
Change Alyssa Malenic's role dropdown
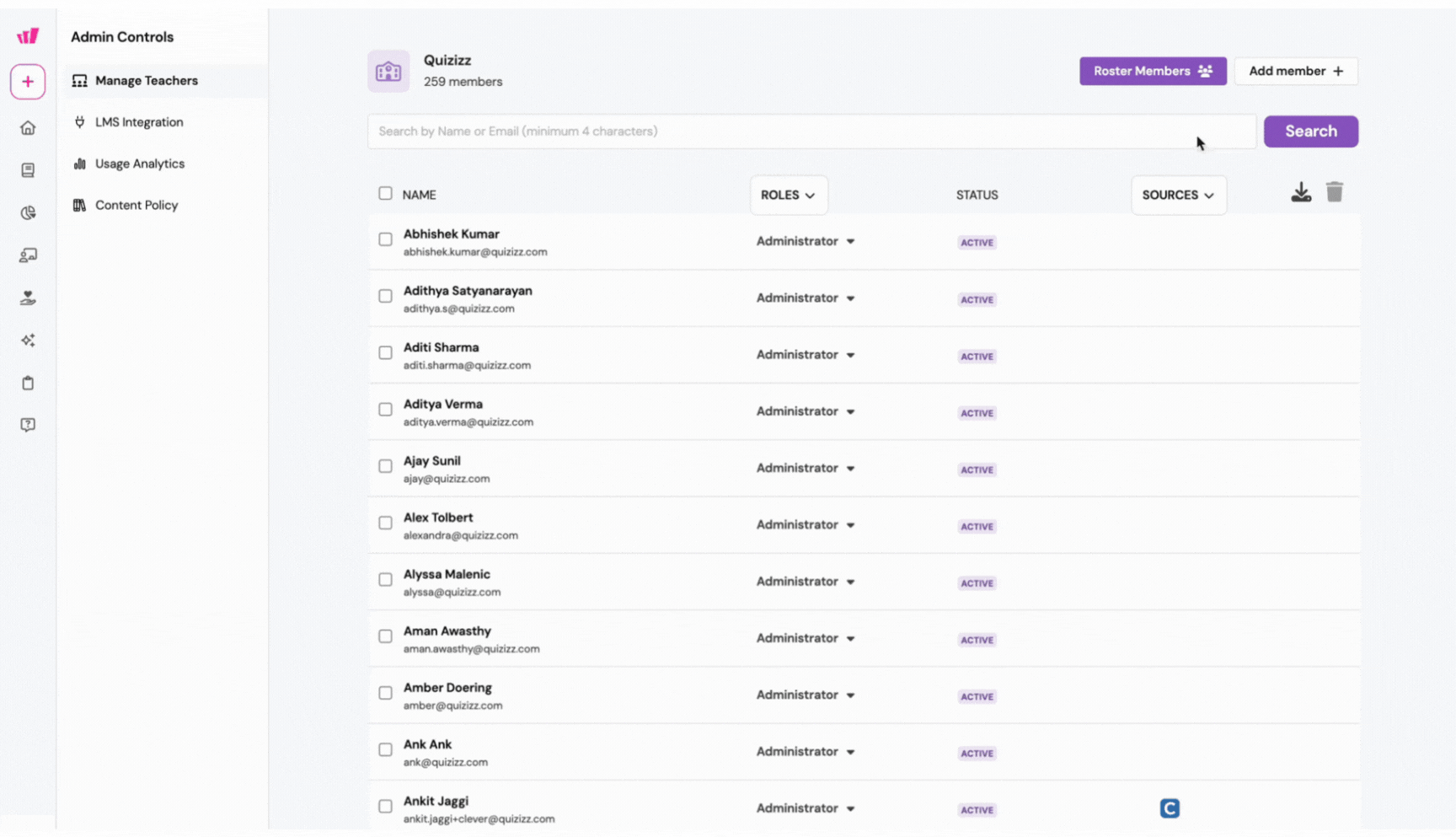(806, 582)
